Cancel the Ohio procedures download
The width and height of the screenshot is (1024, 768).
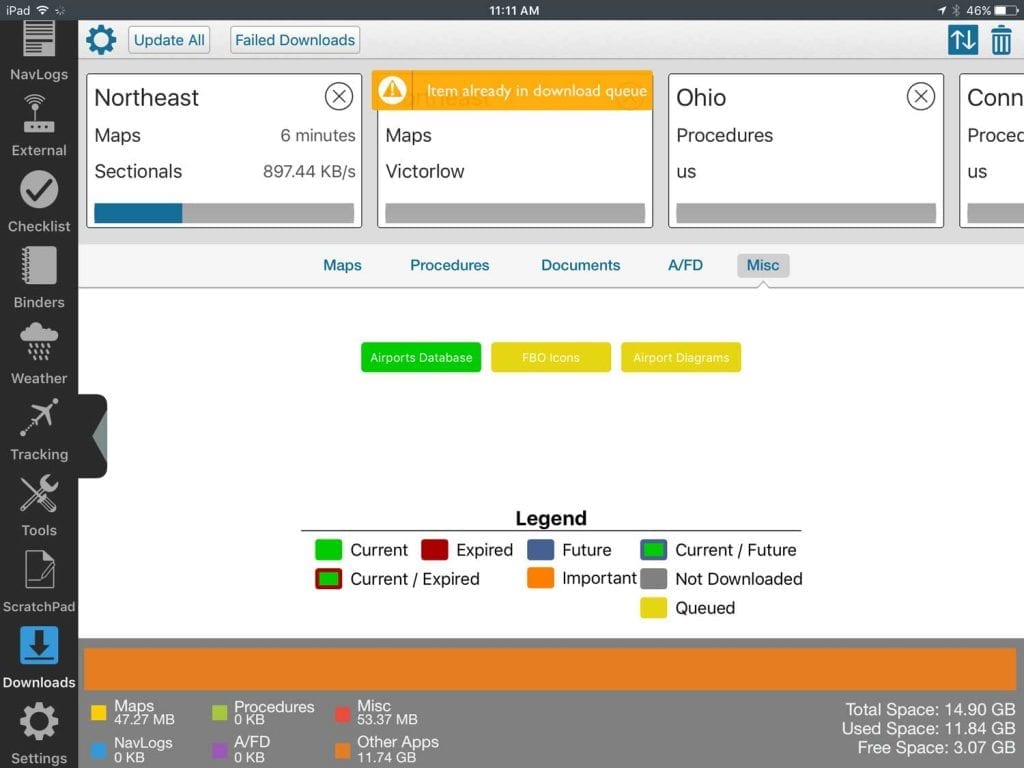click(921, 97)
